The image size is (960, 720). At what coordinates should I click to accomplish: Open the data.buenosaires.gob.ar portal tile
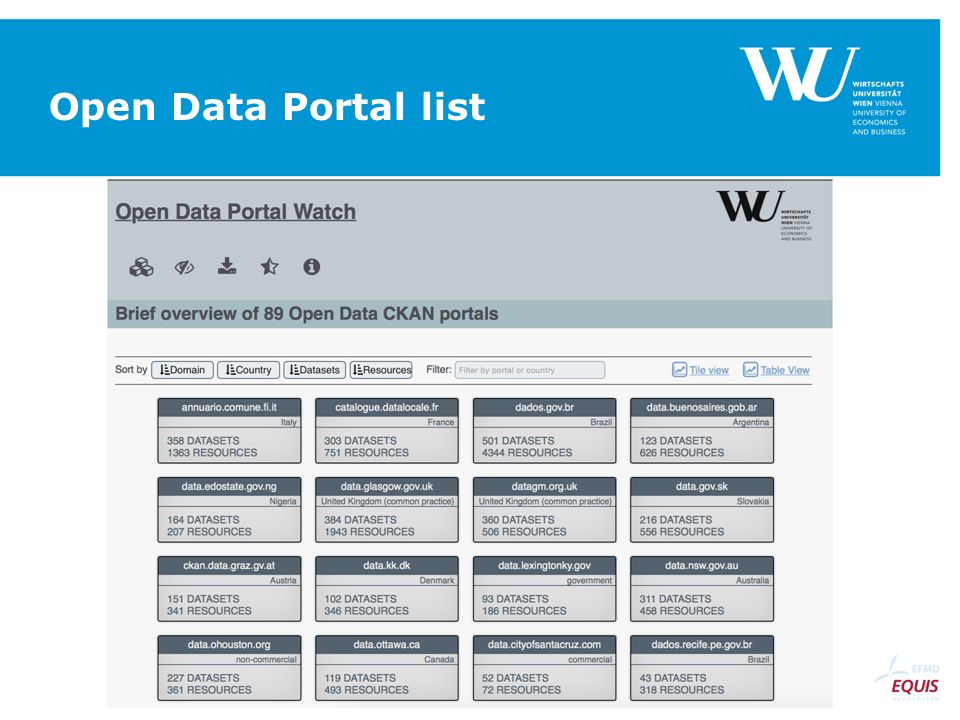tap(702, 430)
